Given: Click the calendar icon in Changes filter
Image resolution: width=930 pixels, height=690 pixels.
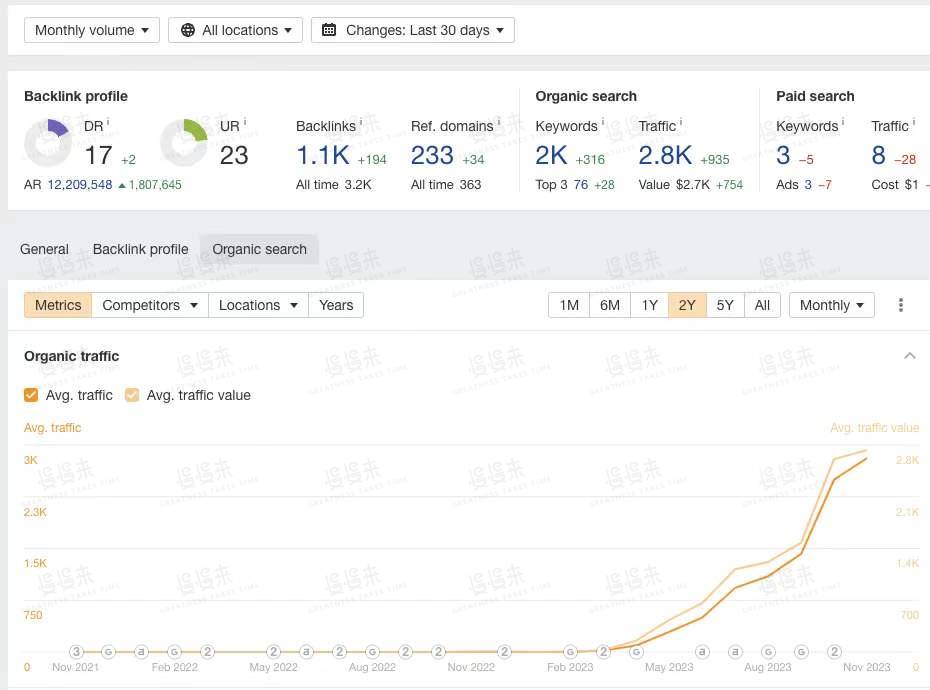Looking at the screenshot, I should (330, 30).
